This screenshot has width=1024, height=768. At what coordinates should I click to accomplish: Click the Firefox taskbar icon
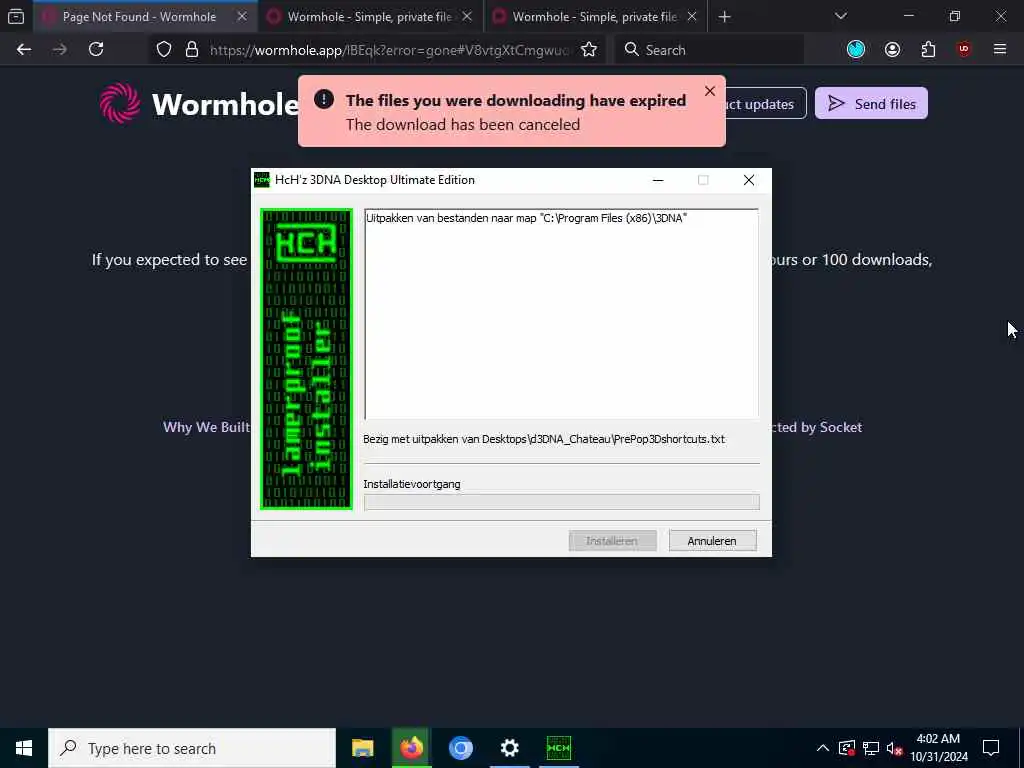point(411,748)
